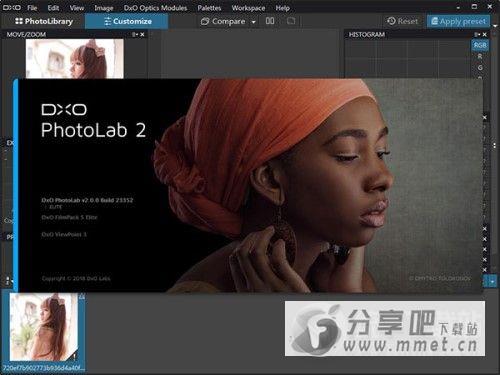500x375 pixels.
Task: Select the R histogram channel
Action: pyautogui.click(x=480, y=56)
